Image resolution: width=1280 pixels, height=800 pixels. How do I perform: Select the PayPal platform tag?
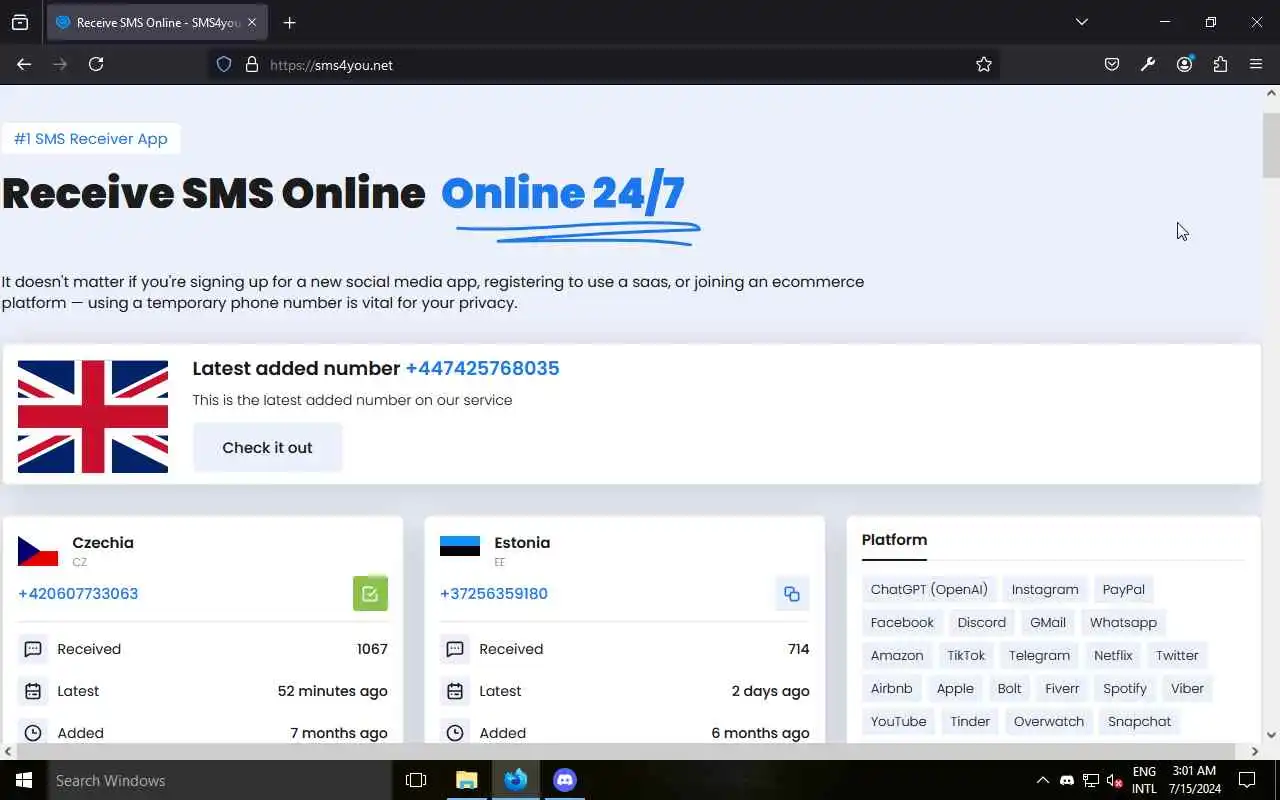[x=1124, y=589]
